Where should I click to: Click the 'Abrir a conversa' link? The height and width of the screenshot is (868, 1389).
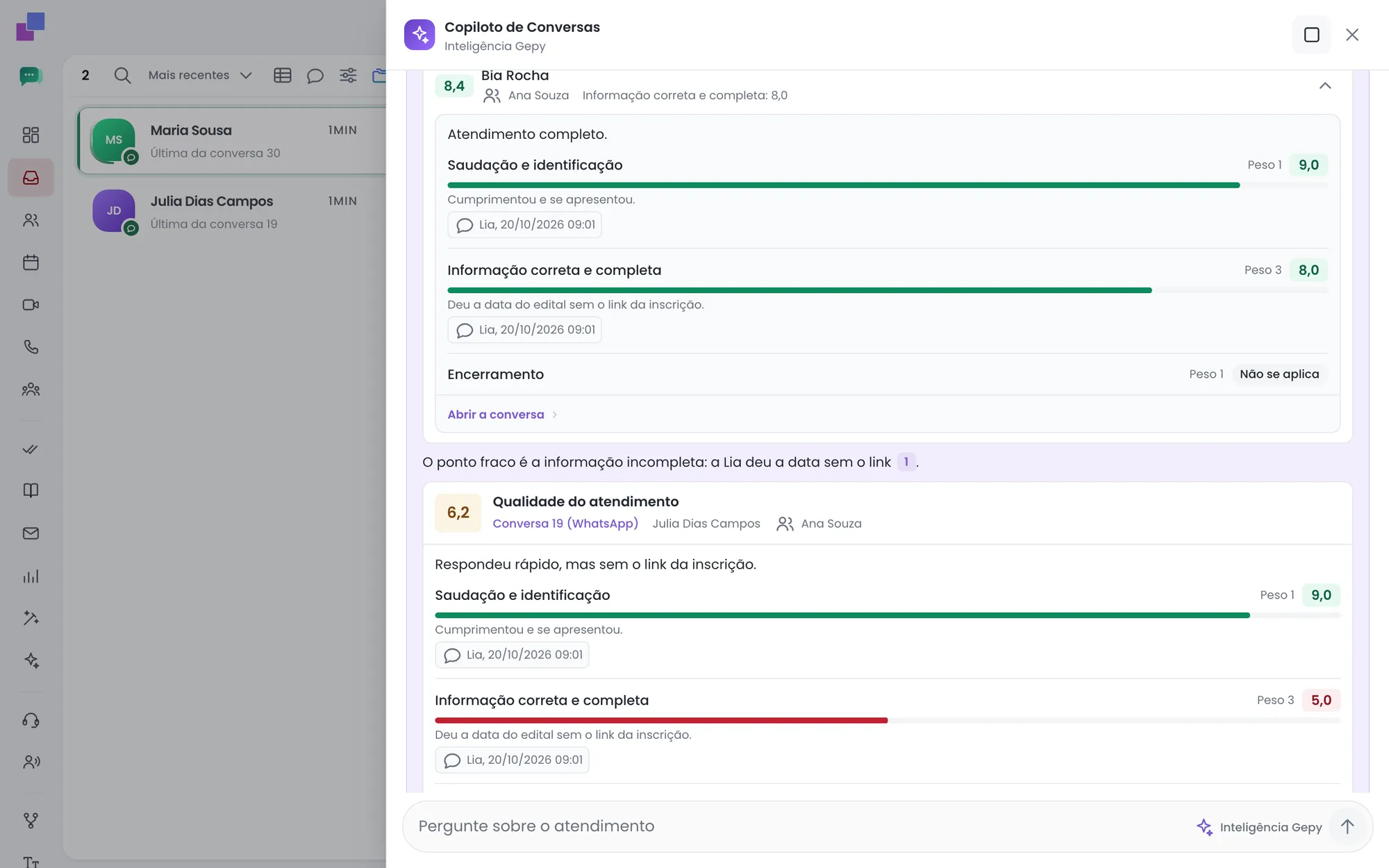tap(502, 415)
